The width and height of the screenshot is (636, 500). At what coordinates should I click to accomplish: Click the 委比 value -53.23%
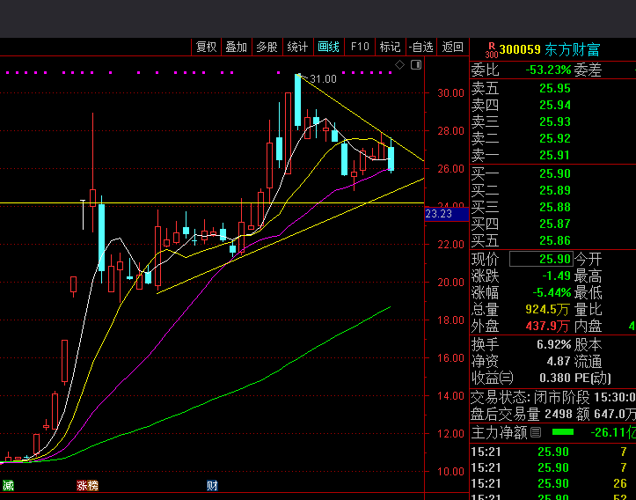click(548, 70)
